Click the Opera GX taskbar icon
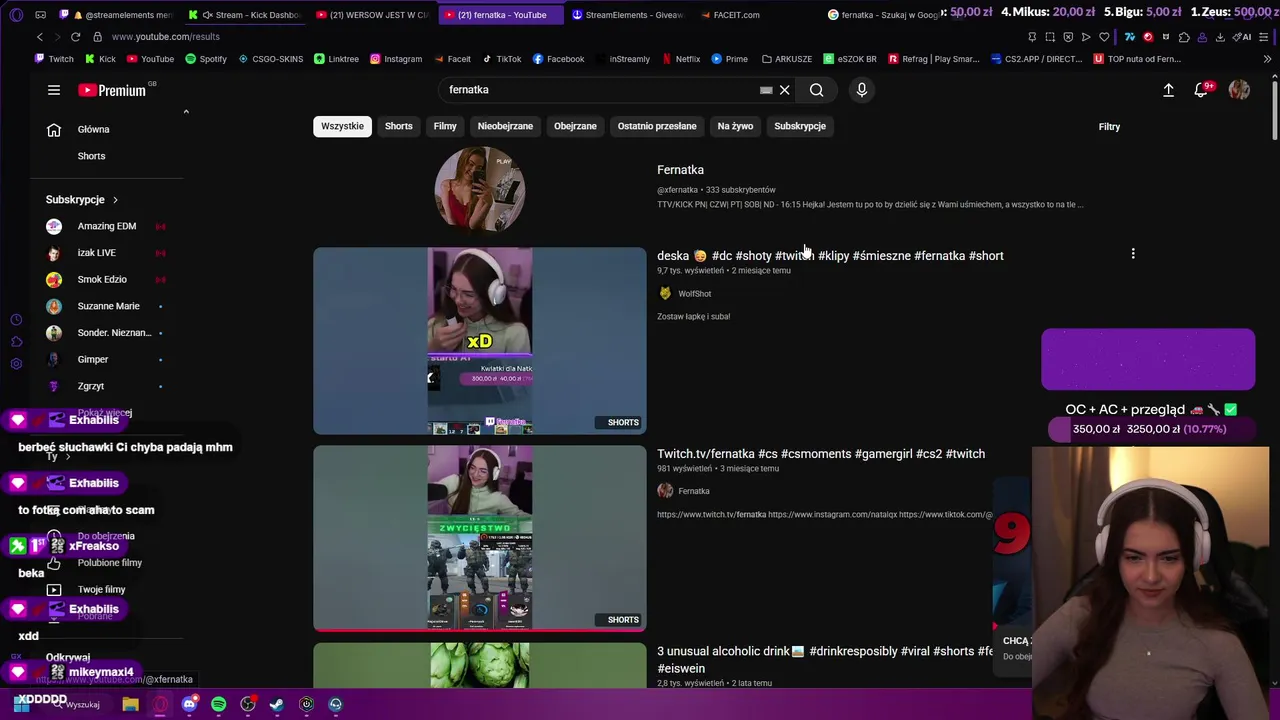 click(x=160, y=704)
